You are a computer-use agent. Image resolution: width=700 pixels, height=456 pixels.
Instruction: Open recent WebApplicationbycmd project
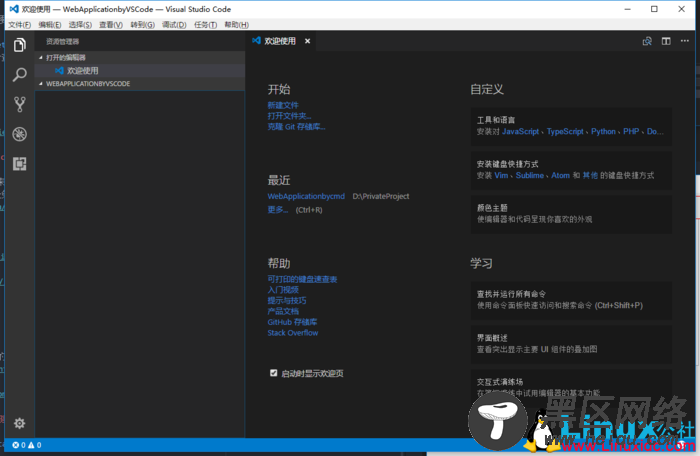[306, 196]
